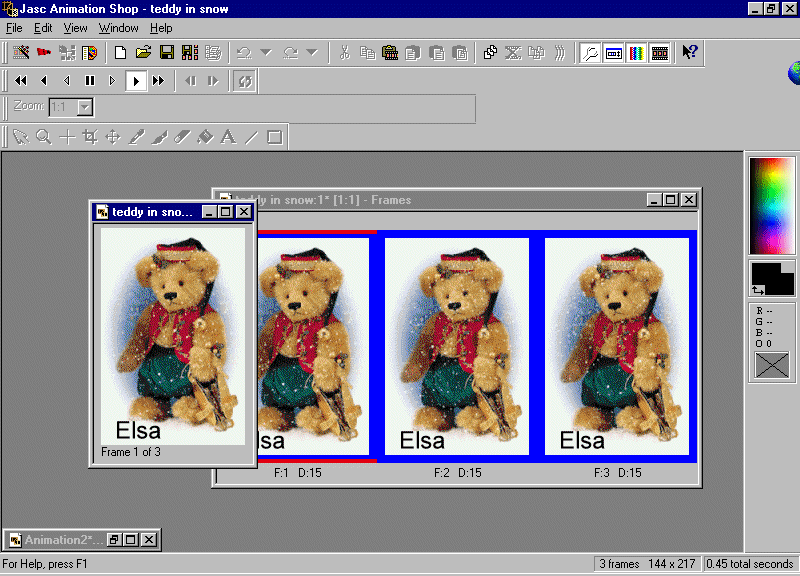Launch the Animation Wizard icon
The image size is (800, 576).
[x=21, y=52]
